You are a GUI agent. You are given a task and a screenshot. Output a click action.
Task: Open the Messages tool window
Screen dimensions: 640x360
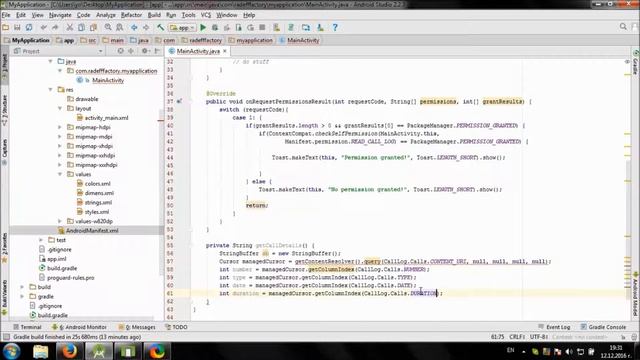click(137, 327)
